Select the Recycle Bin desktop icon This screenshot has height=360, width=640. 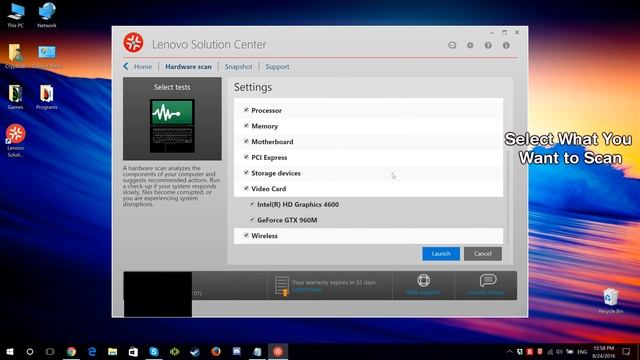(611, 301)
